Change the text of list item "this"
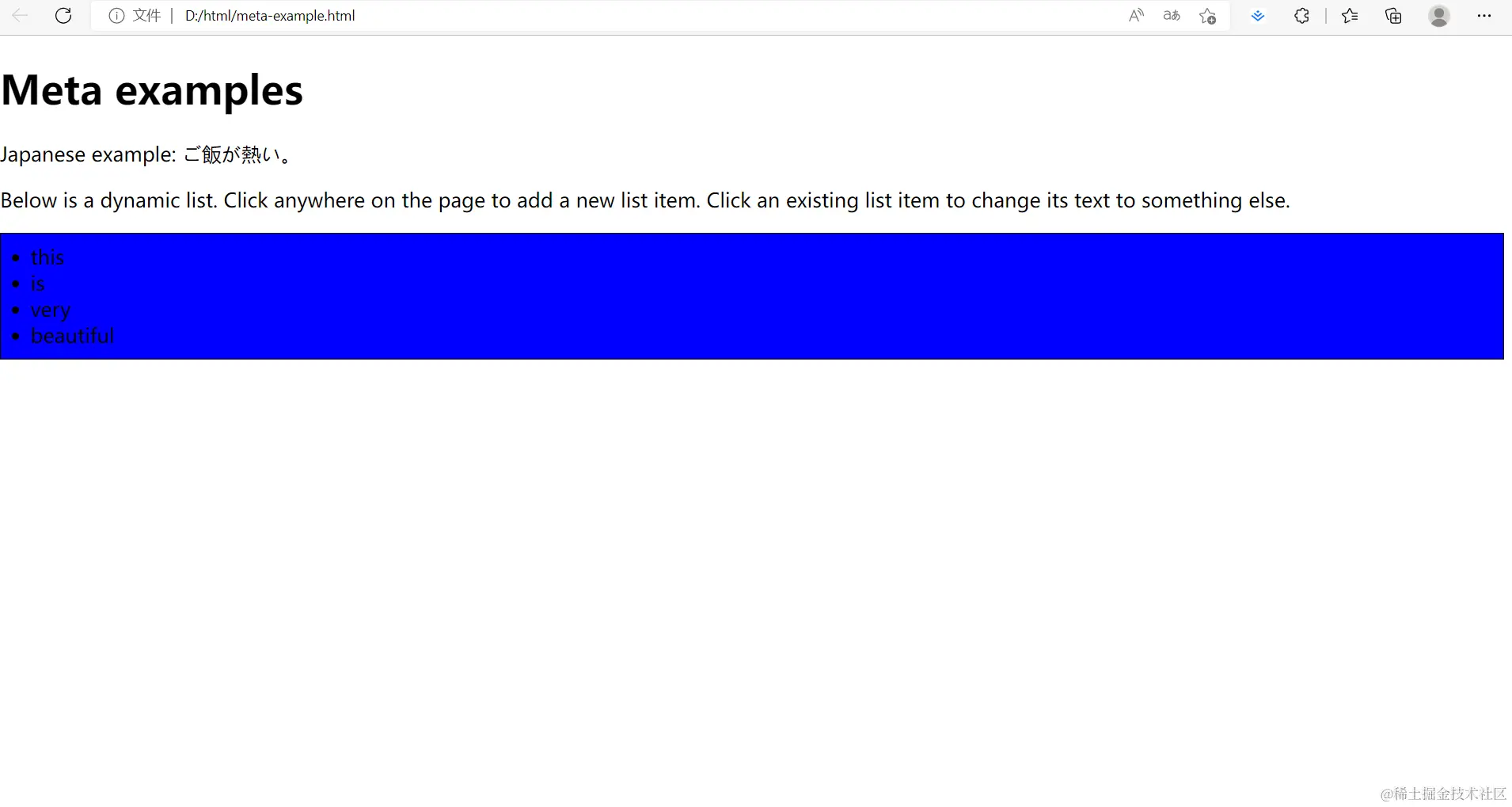The image size is (1512, 807). tap(47, 257)
